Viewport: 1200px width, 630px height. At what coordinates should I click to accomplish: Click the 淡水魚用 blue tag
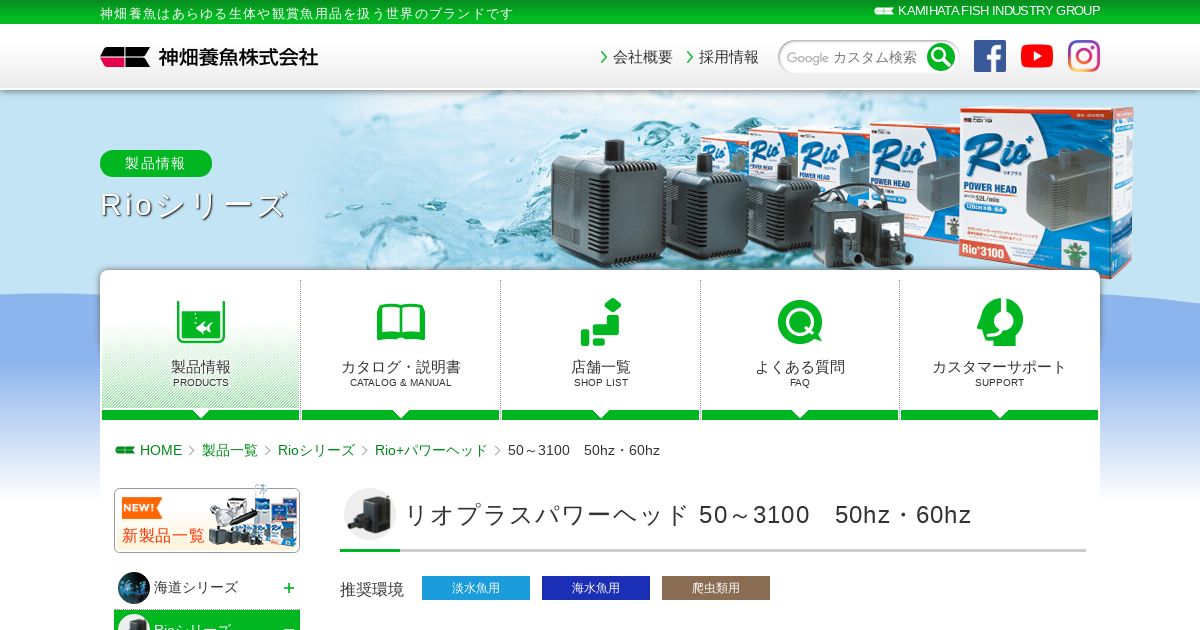tap(476, 588)
